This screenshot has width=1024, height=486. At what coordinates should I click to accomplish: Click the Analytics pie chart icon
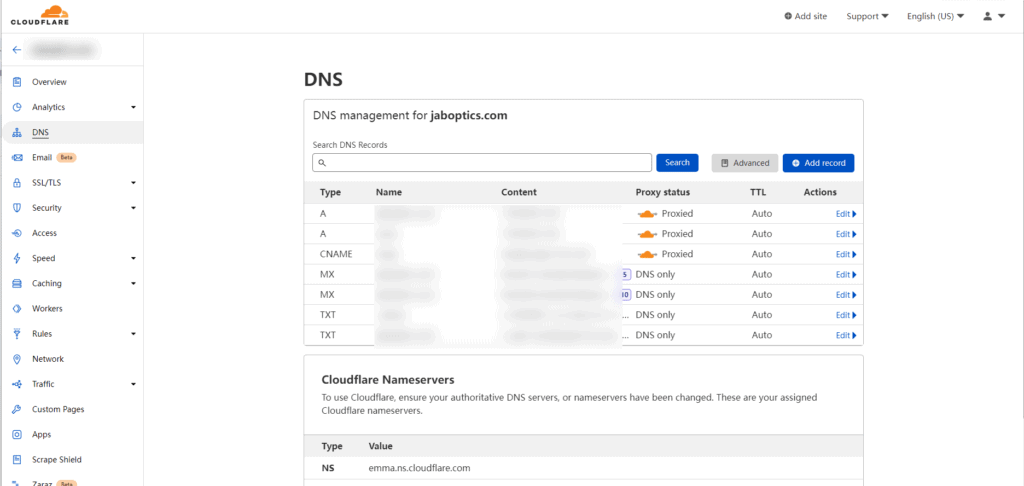(x=18, y=107)
